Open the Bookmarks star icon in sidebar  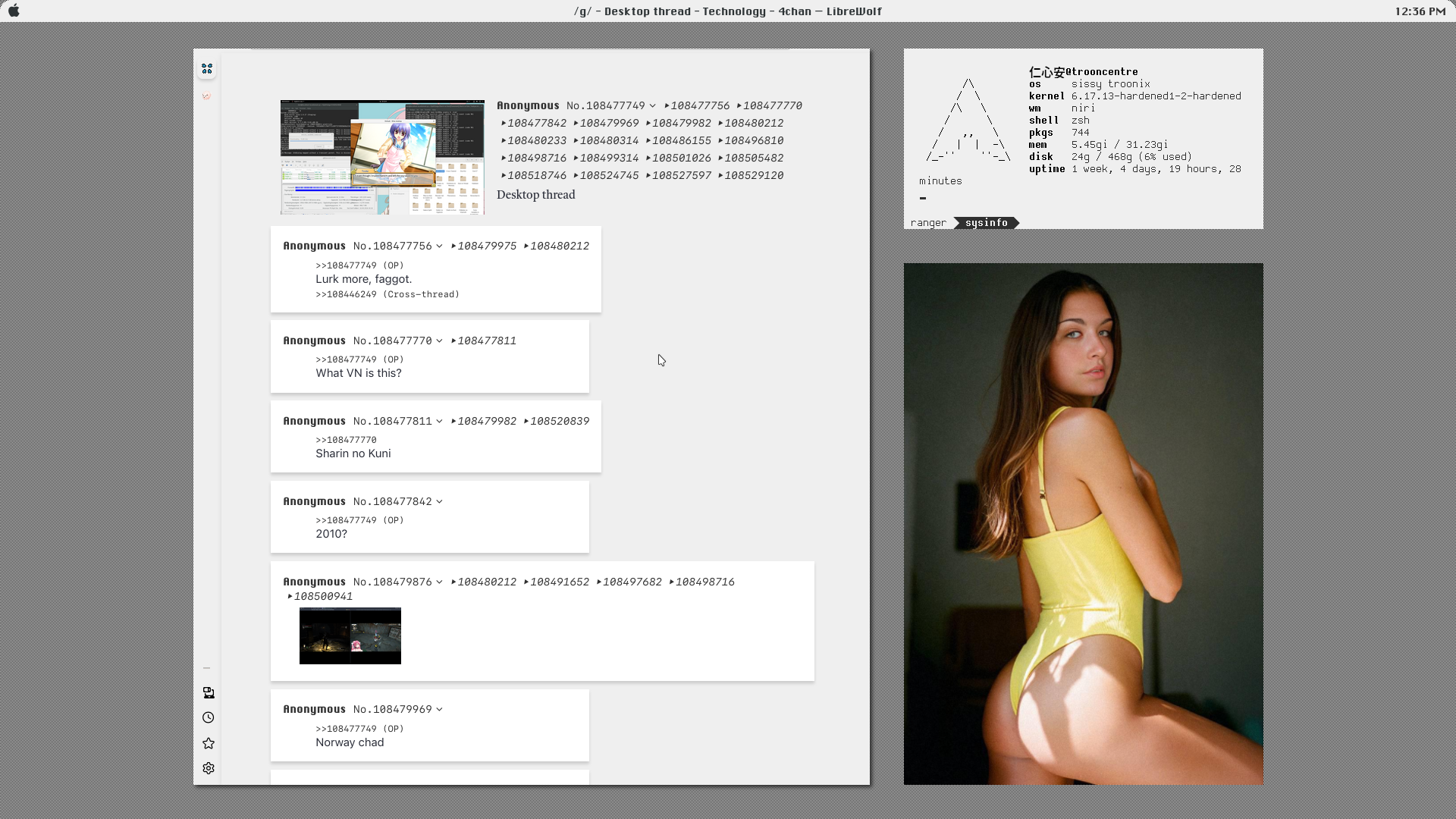pyautogui.click(x=209, y=743)
